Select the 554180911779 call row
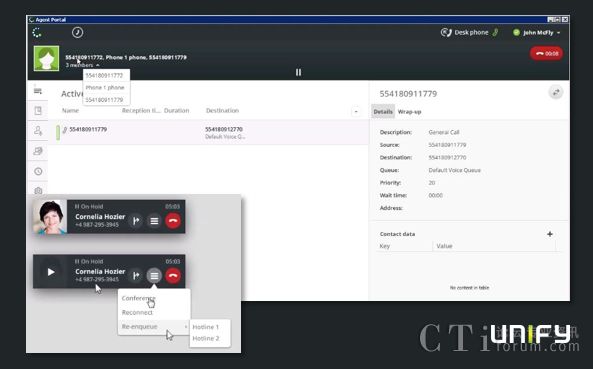Viewport: 593px width, 369px height. tap(209, 133)
